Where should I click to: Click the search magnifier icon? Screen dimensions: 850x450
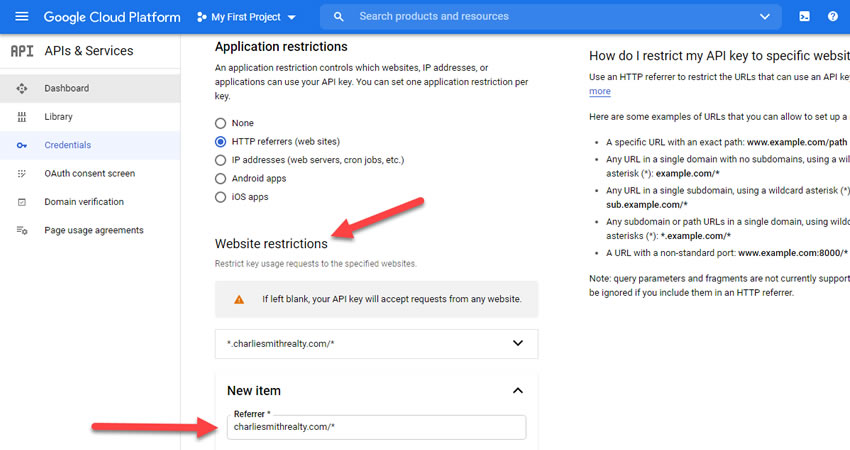point(339,17)
